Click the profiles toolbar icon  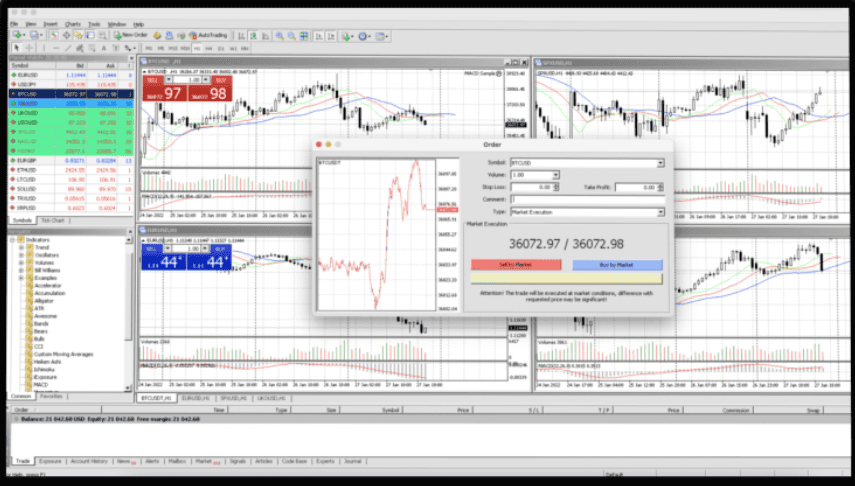tap(36, 35)
